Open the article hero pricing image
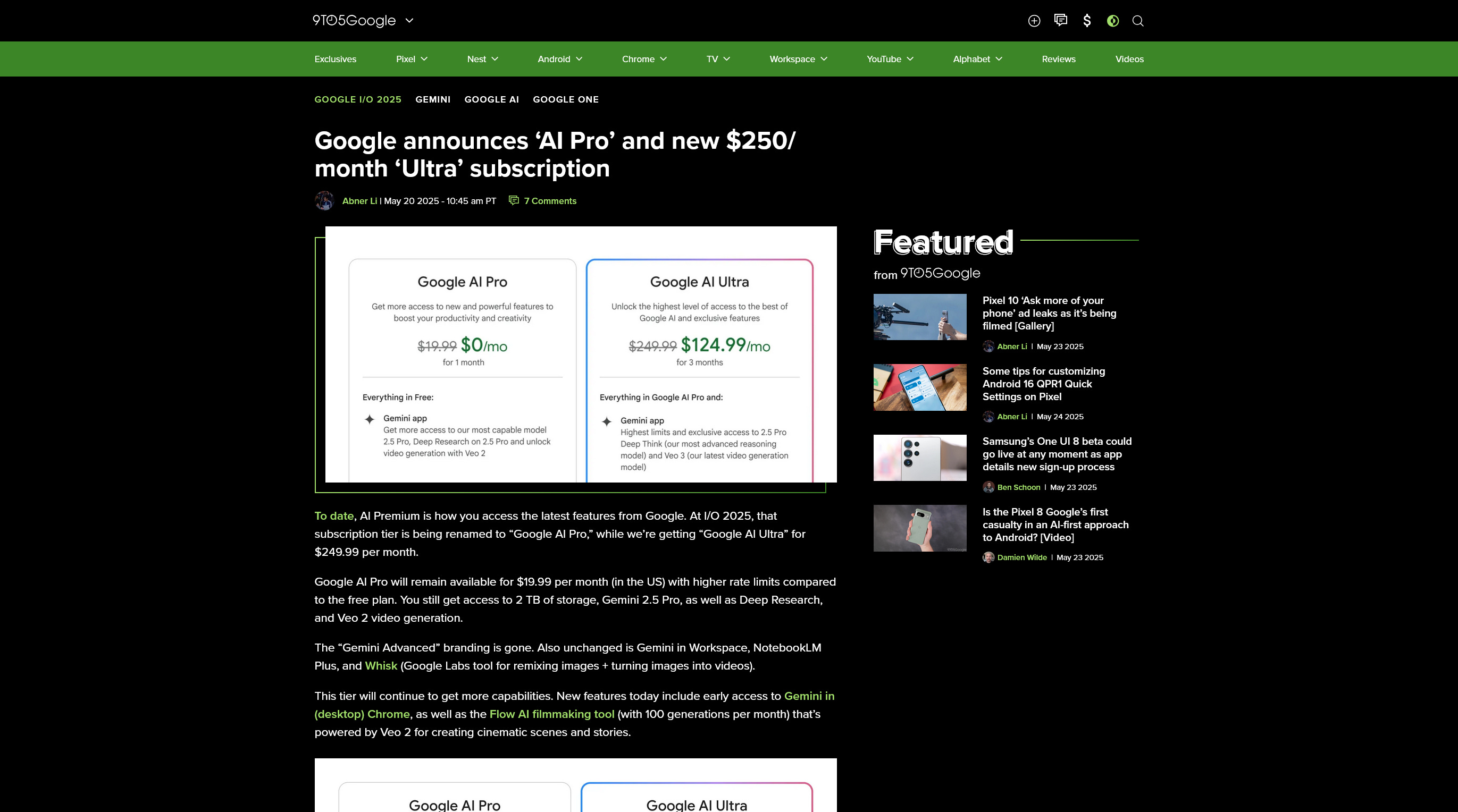Viewport: 1458px width, 812px height. point(581,354)
